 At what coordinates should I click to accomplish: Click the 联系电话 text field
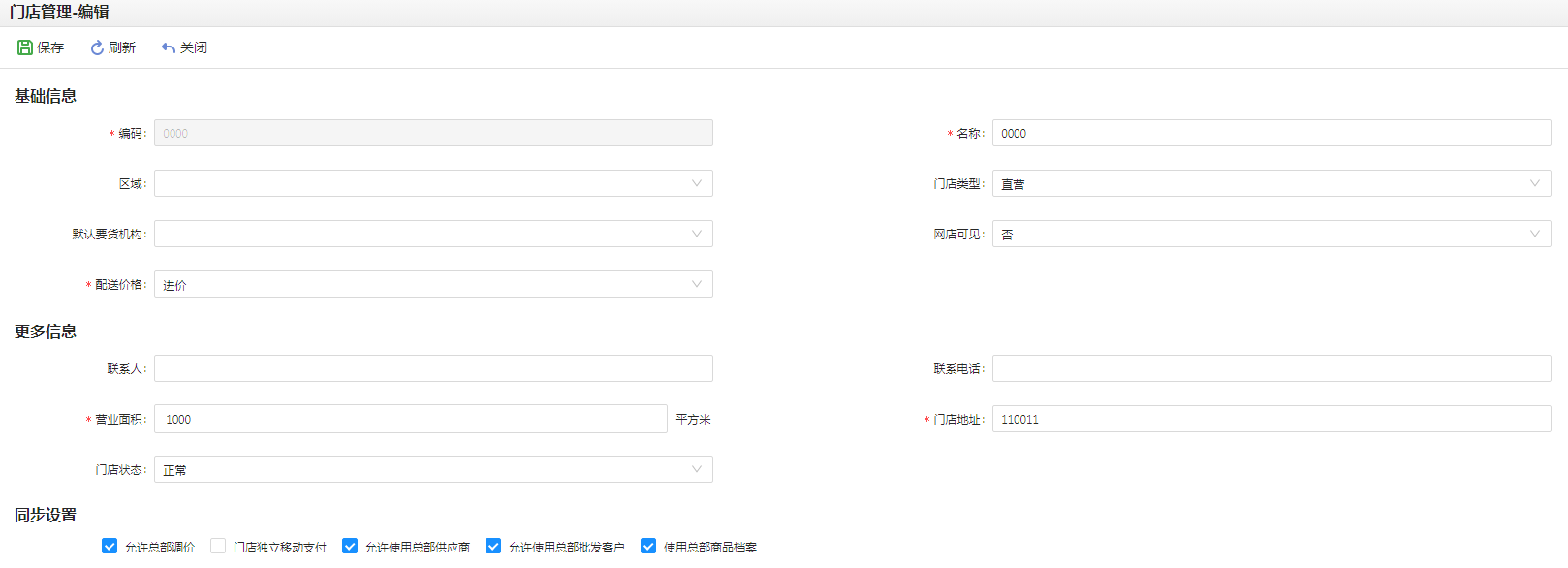pos(1270,368)
